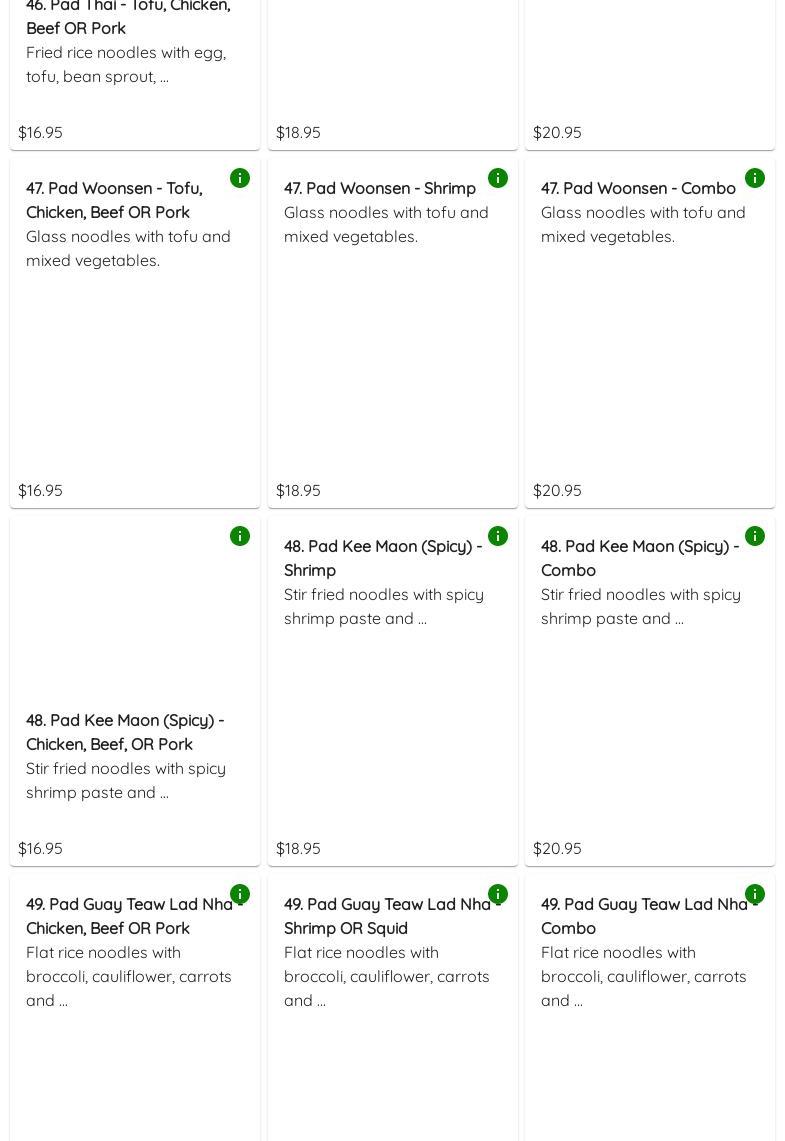Show info for Pad Kee Maon Combo

[x=755, y=536]
